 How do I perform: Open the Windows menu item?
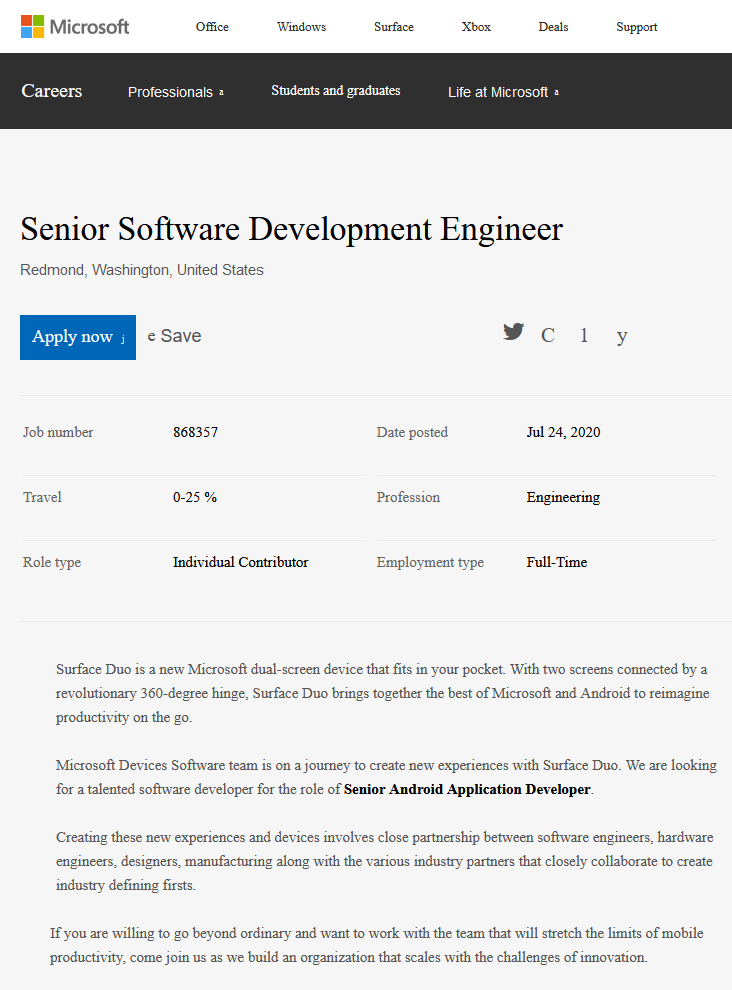point(301,27)
